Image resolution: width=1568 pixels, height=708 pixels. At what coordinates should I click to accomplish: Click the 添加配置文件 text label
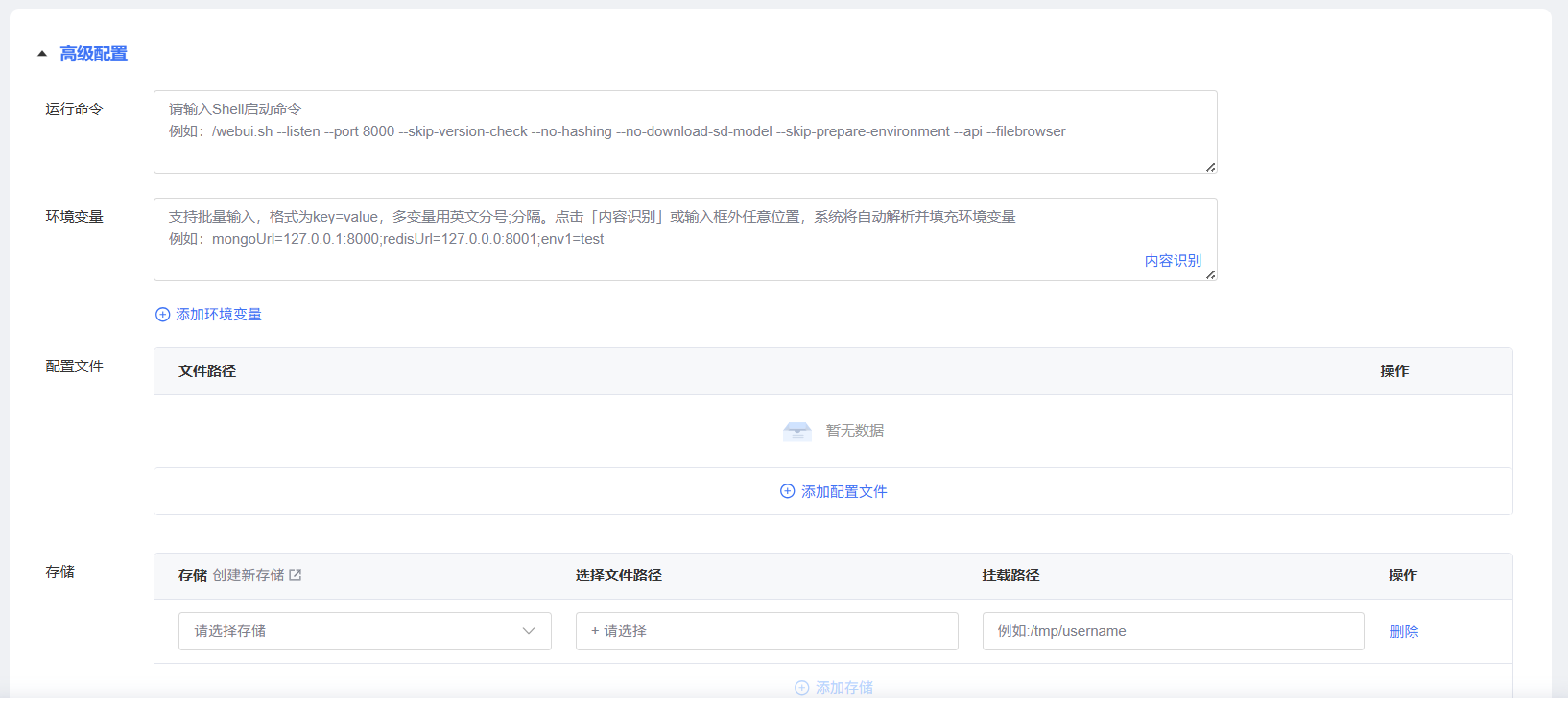tap(844, 491)
